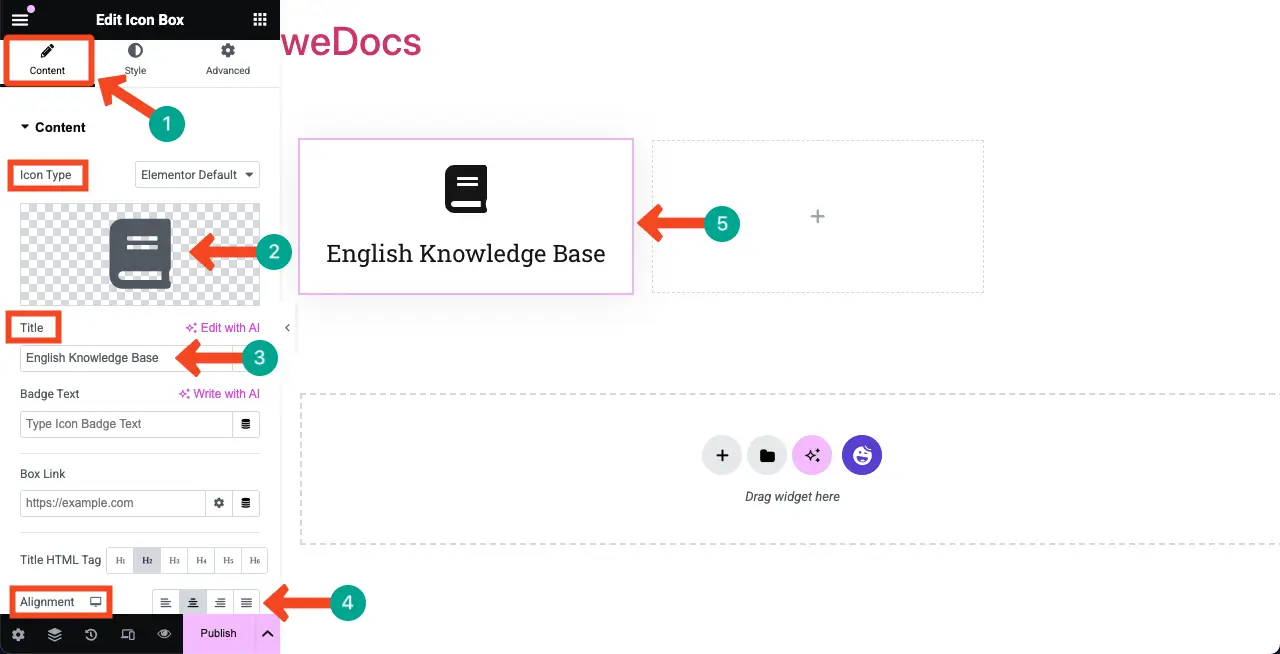
Task: Preview changes with the eye icon
Action: point(165,634)
